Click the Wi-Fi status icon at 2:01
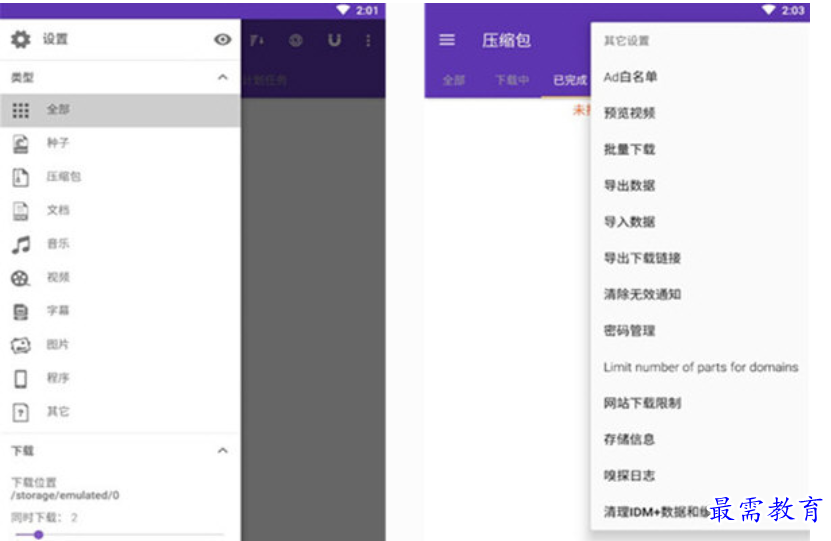Screen dimensions: 831x541 click(343, 10)
